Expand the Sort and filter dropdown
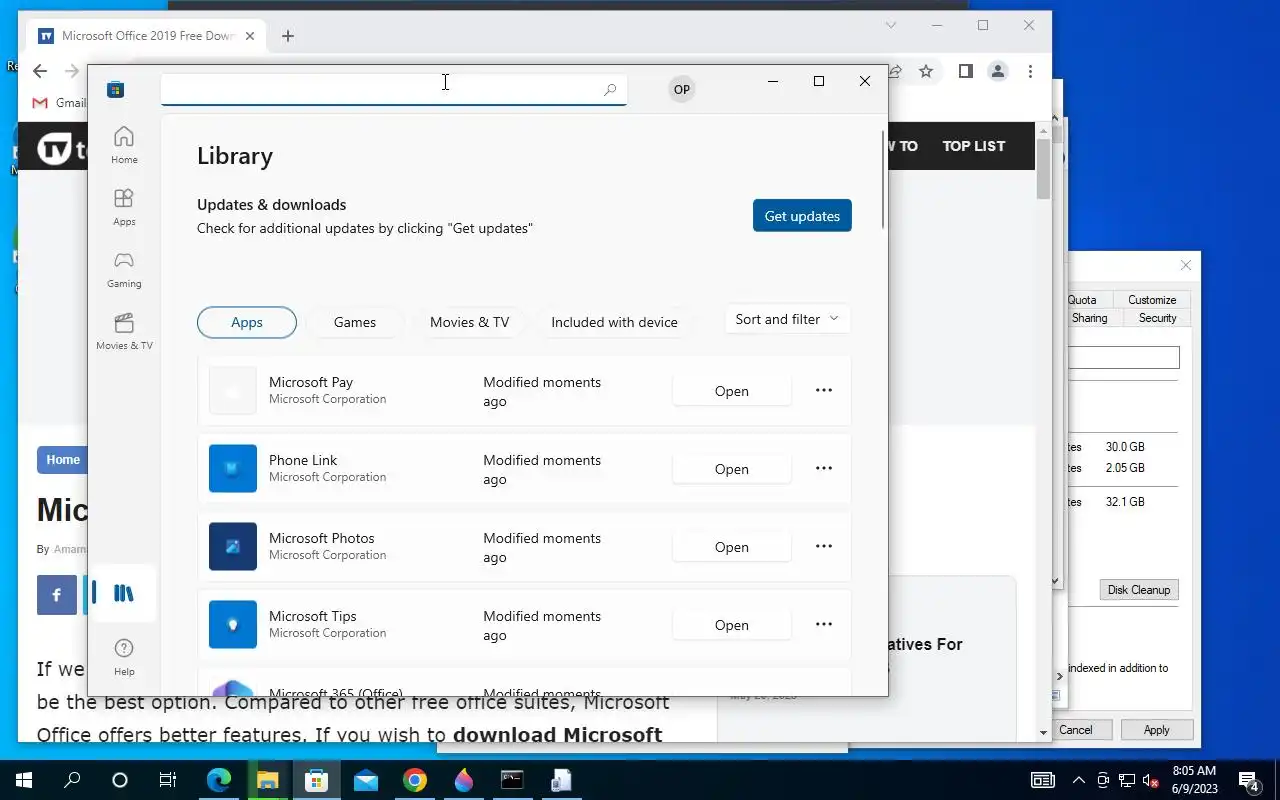 coord(787,319)
